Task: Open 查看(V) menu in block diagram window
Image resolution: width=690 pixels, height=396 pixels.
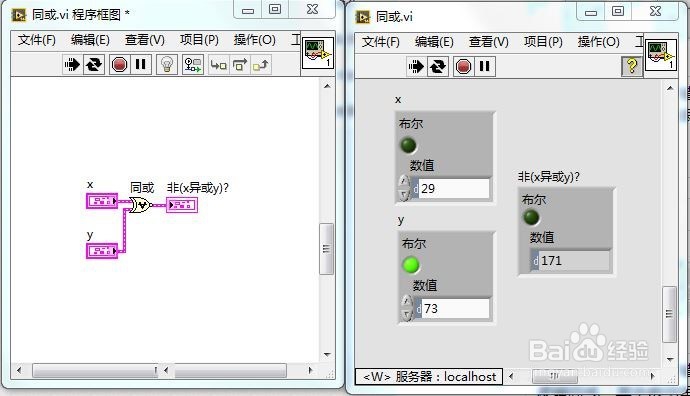Action: pos(145,40)
